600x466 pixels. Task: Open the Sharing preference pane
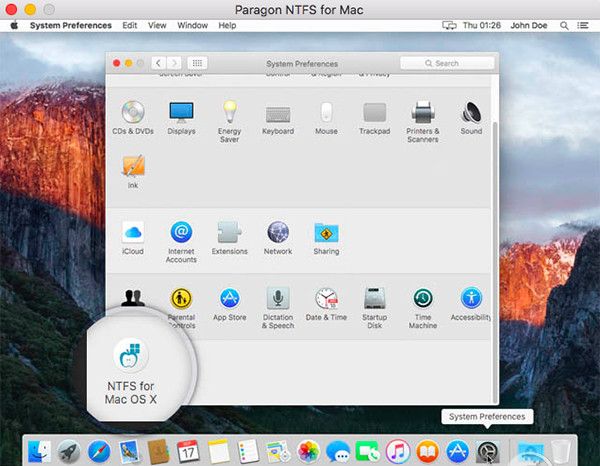click(x=326, y=238)
